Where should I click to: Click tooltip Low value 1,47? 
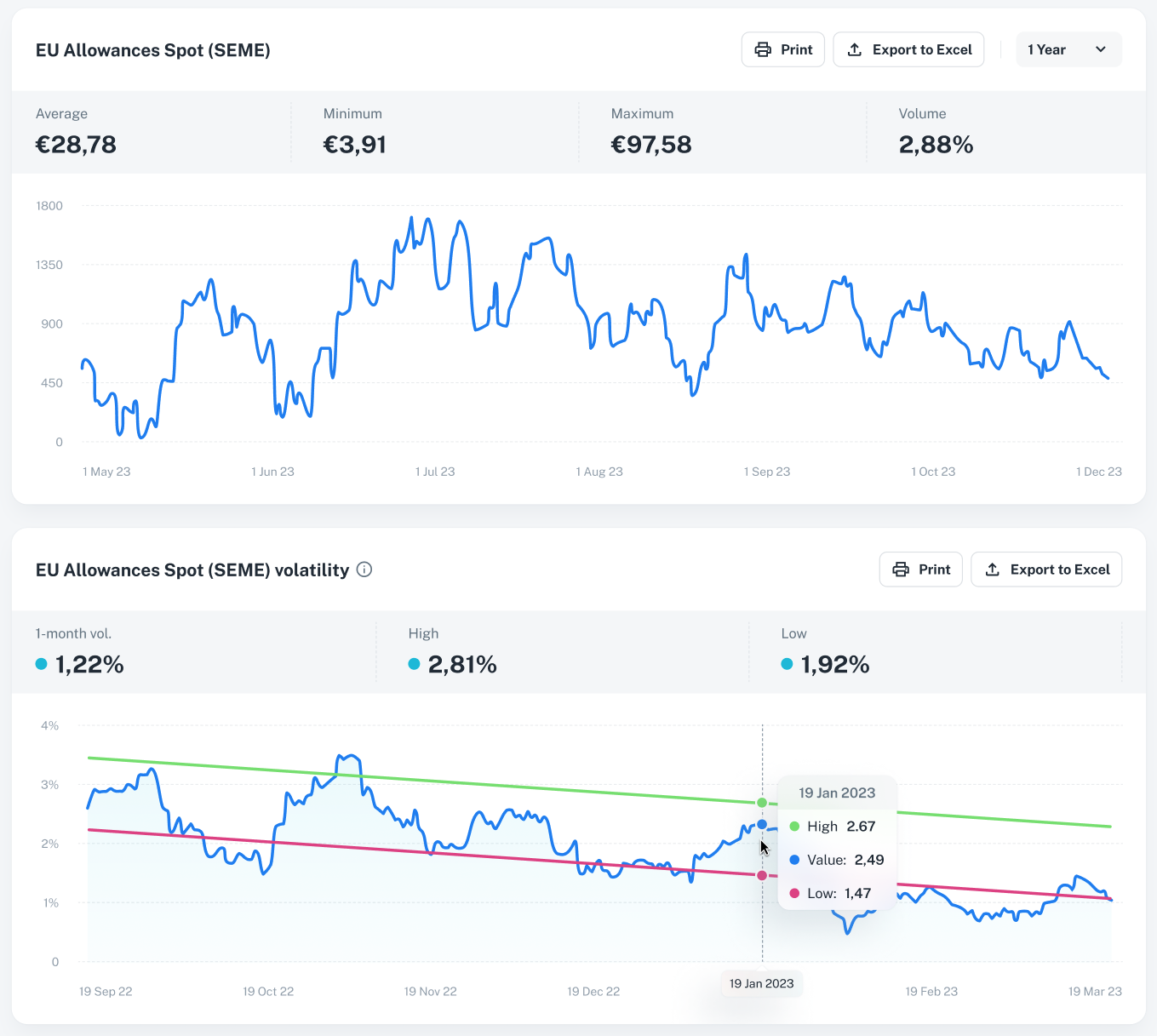(857, 893)
